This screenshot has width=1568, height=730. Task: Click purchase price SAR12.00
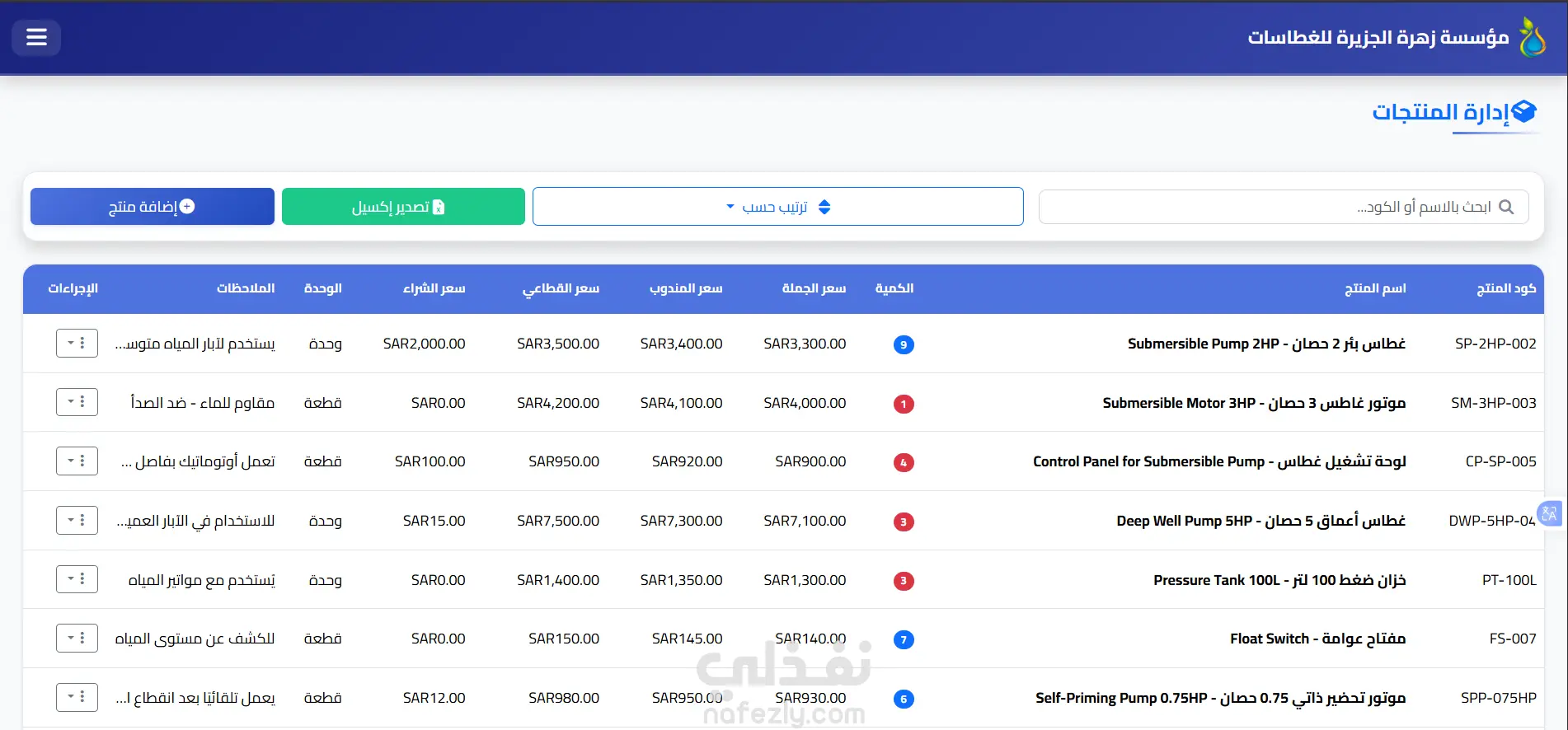pyautogui.click(x=434, y=698)
